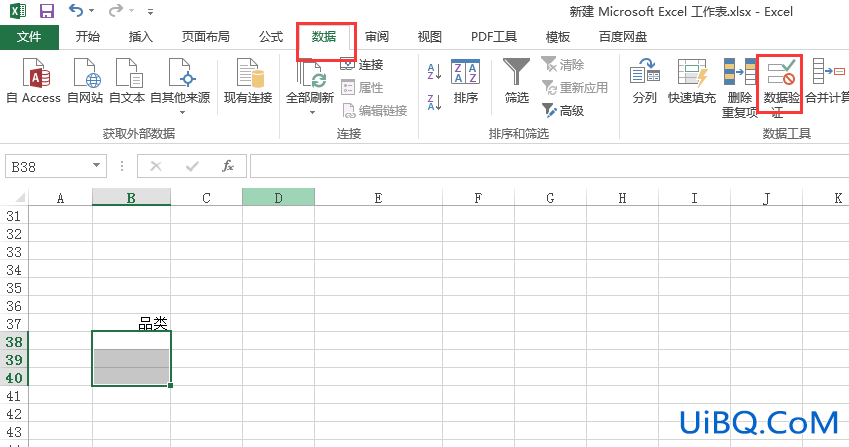Open 现有连接 existing connections
Screen dimensions: 849x447
248,82
